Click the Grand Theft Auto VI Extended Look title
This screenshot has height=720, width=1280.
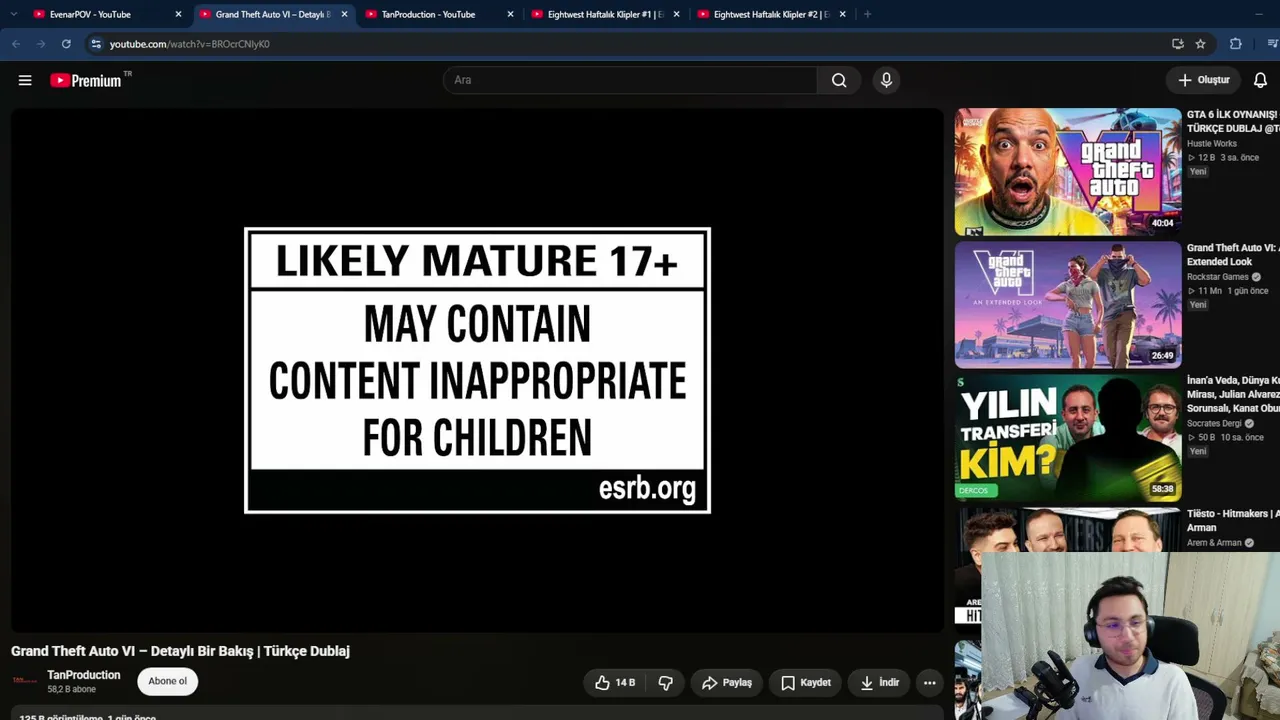[x=1233, y=254]
